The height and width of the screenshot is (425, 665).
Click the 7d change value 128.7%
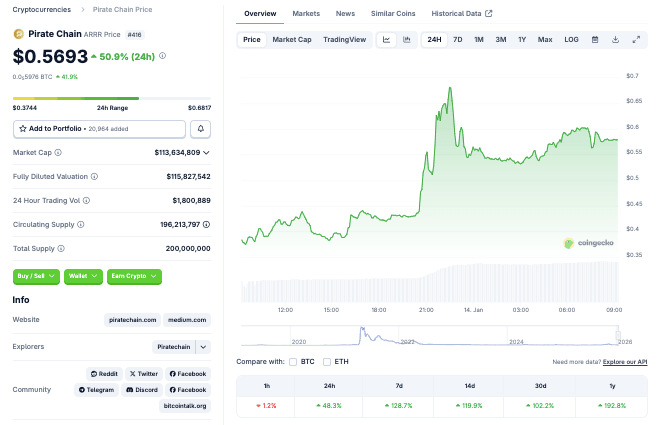[399, 406]
